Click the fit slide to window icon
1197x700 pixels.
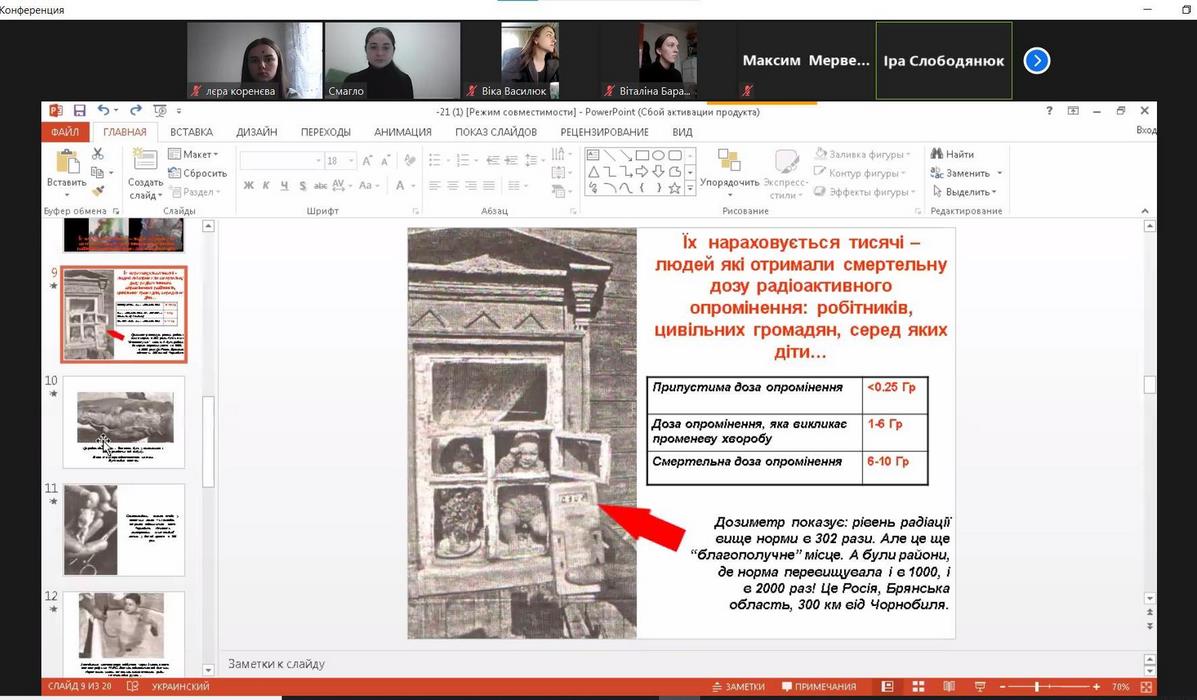pos(1145,687)
